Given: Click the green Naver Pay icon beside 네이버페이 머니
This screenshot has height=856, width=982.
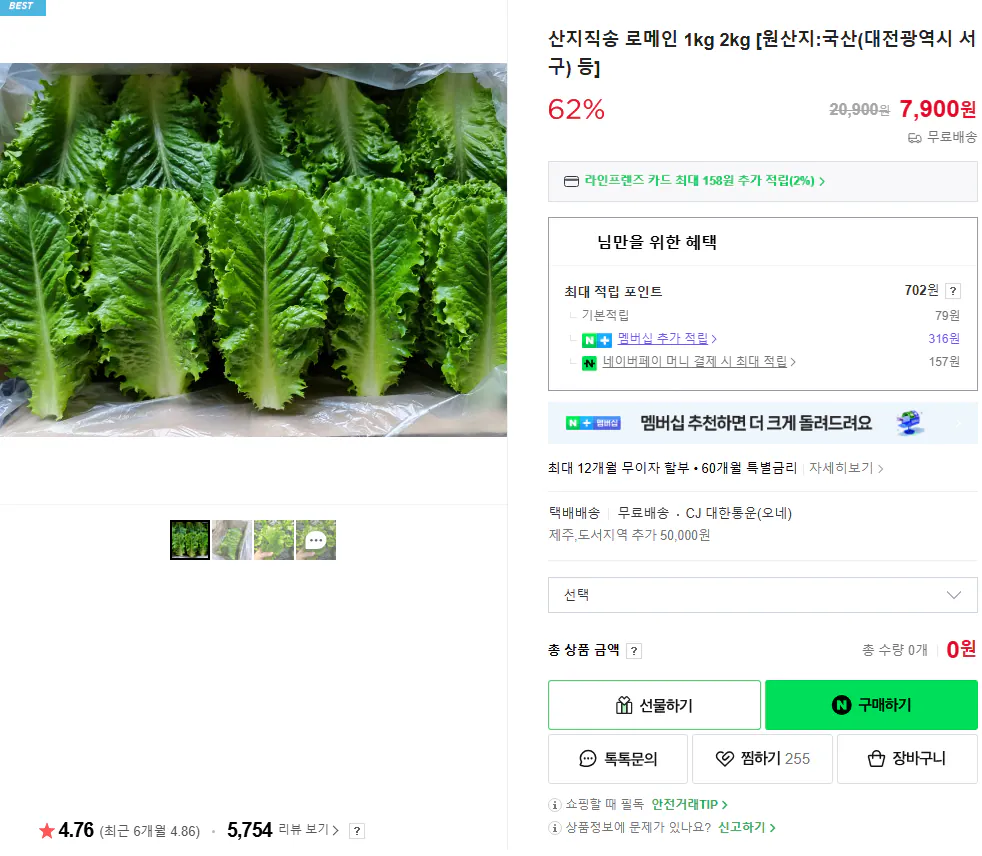Looking at the screenshot, I should tap(590, 362).
